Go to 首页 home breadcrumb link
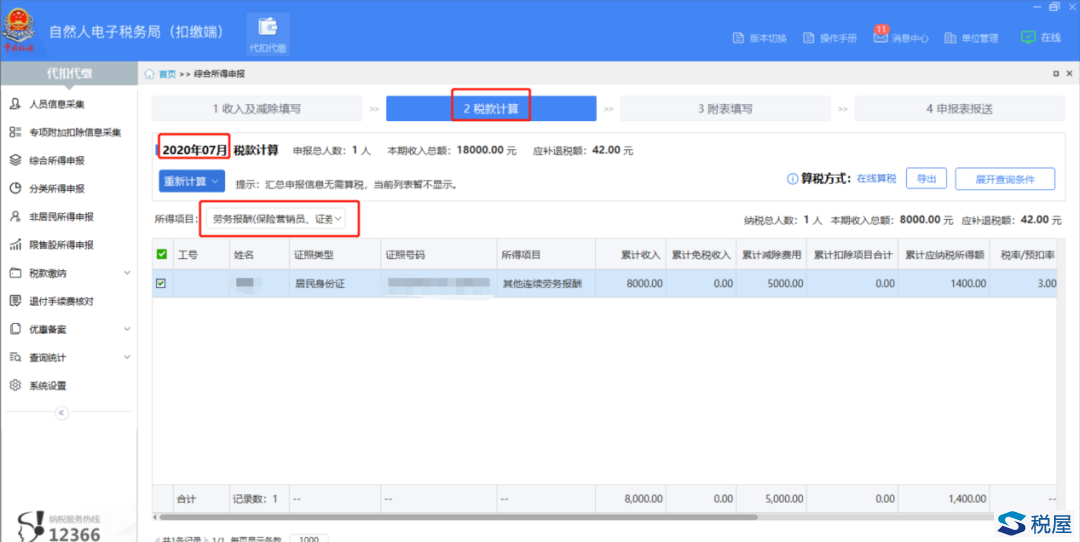Screen dimensions: 1080x542 point(166,74)
